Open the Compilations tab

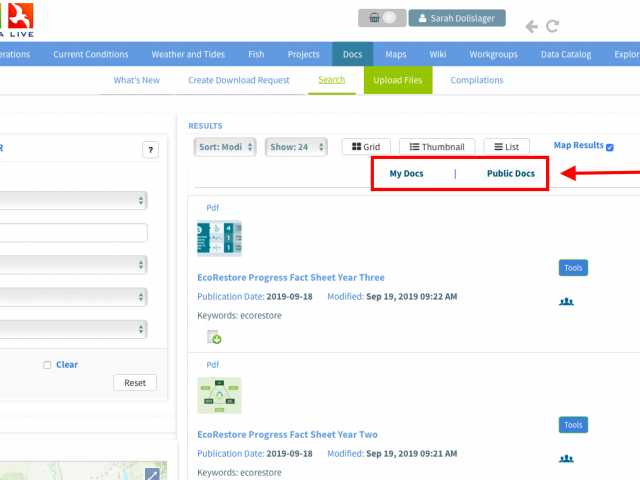click(x=477, y=80)
